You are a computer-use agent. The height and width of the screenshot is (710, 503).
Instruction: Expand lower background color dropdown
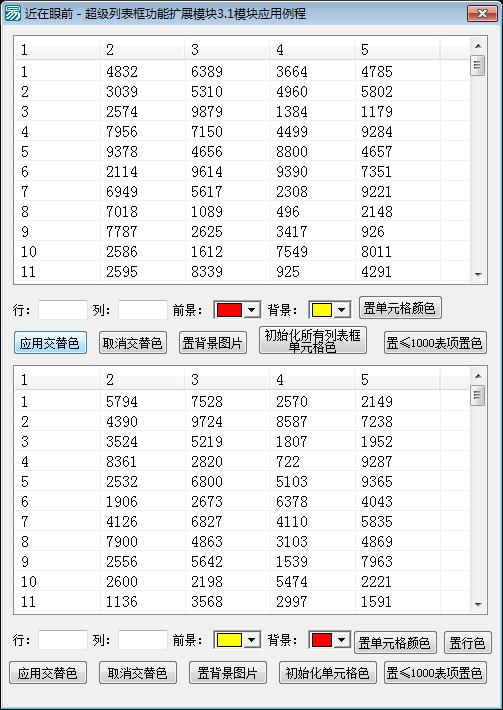click(x=342, y=640)
